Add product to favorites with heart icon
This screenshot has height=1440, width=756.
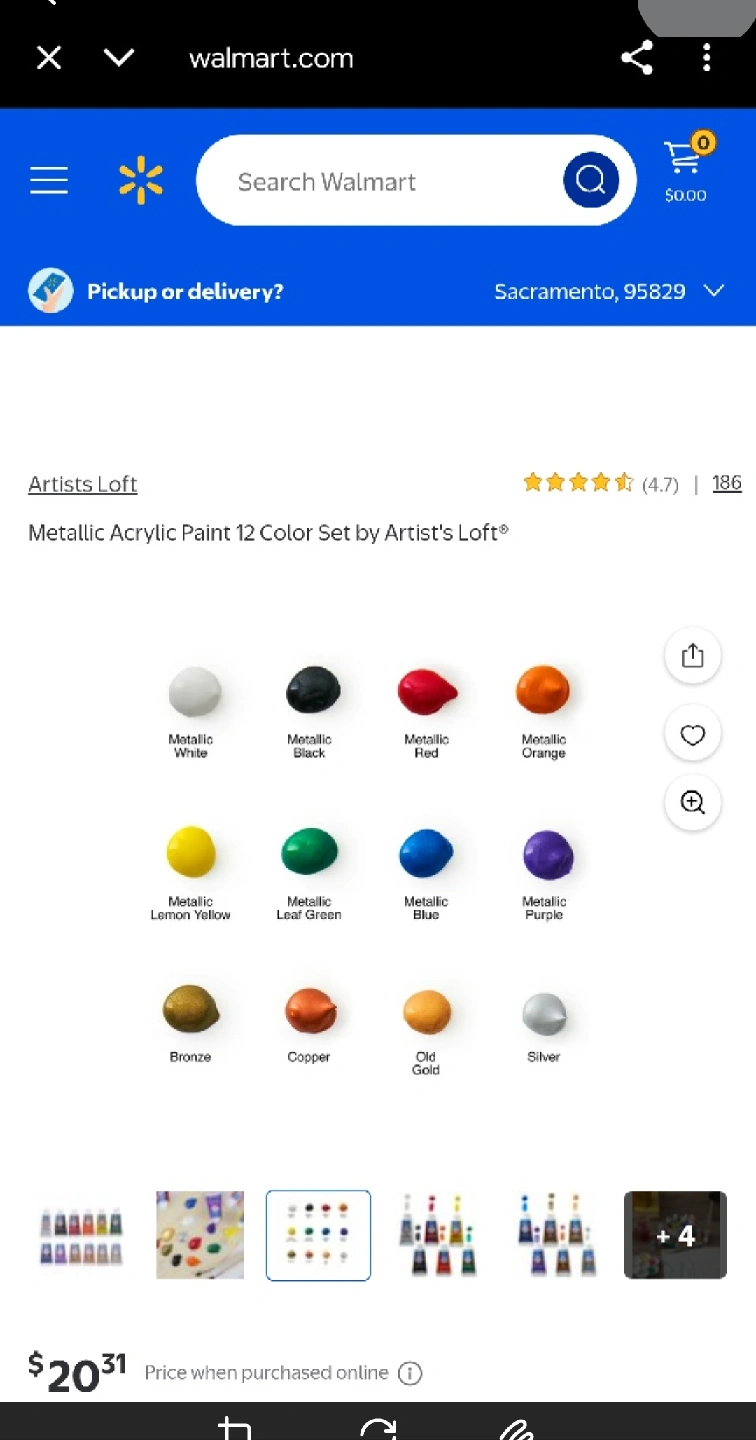pos(693,735)
